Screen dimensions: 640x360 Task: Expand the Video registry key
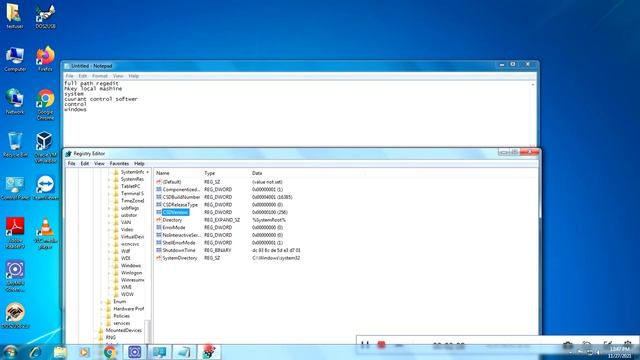tap(109, 230)
